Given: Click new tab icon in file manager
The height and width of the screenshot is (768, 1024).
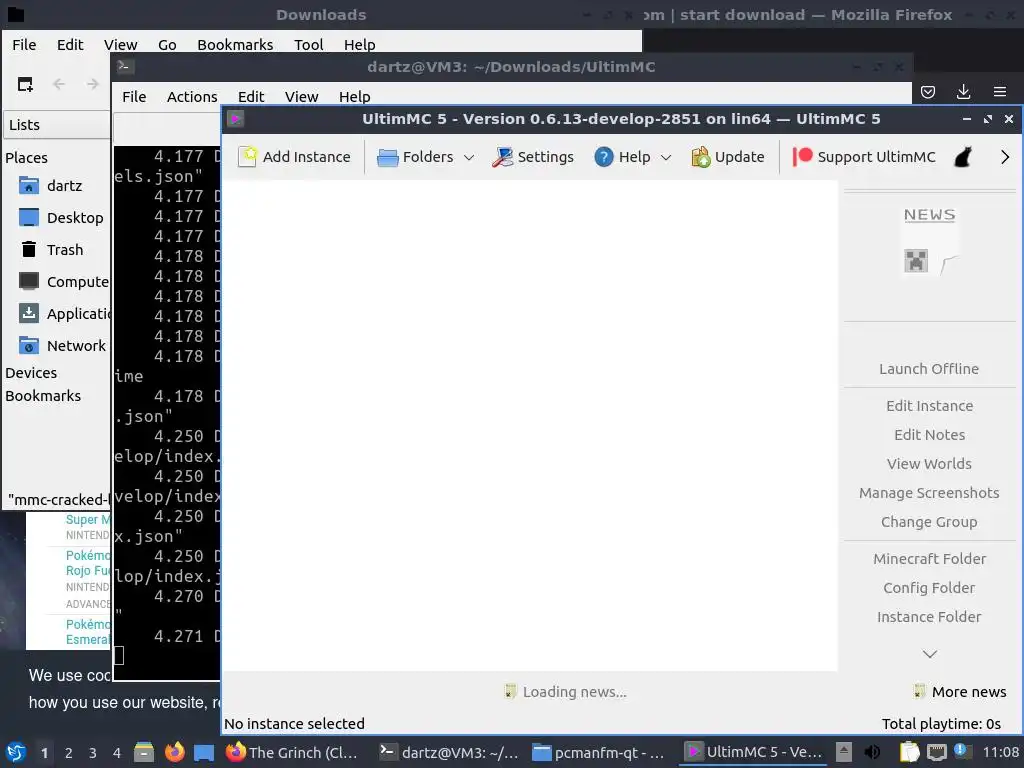Looking at the screenshot, I should point(25,84).
